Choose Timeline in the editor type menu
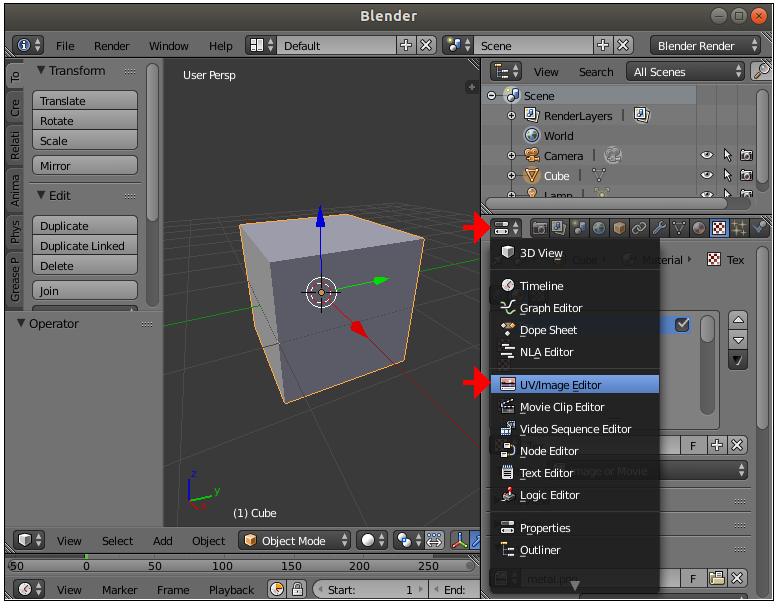 (x=575, y=286)
